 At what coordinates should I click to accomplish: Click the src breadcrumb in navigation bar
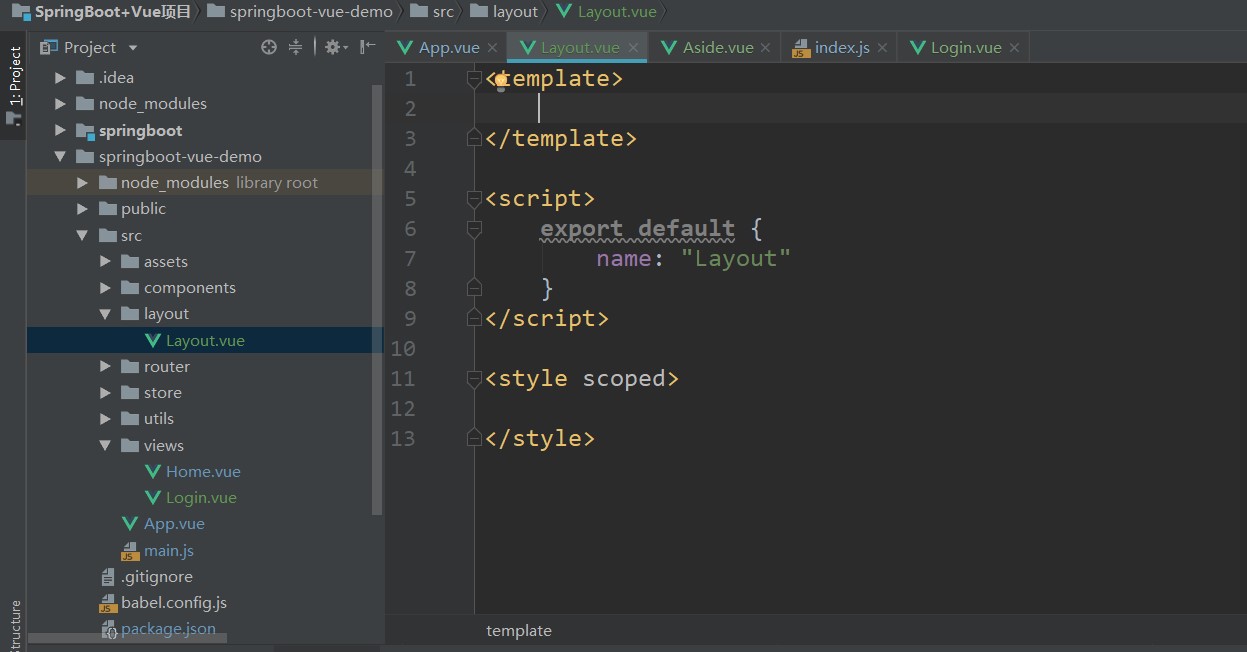(432, 12)
